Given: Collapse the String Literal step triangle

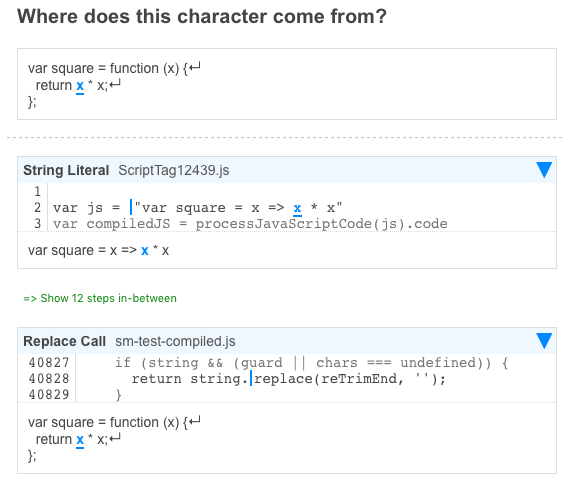Looking at the screenshot, I should (x=544, y=170).
